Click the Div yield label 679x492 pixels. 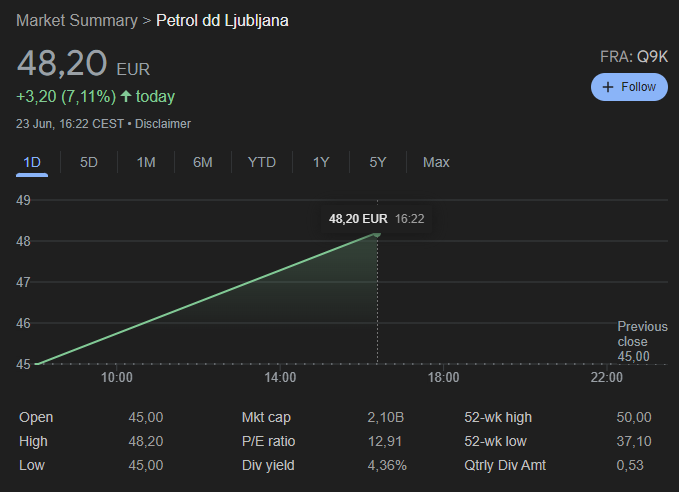pyautogui.click(x=268, y=465)
